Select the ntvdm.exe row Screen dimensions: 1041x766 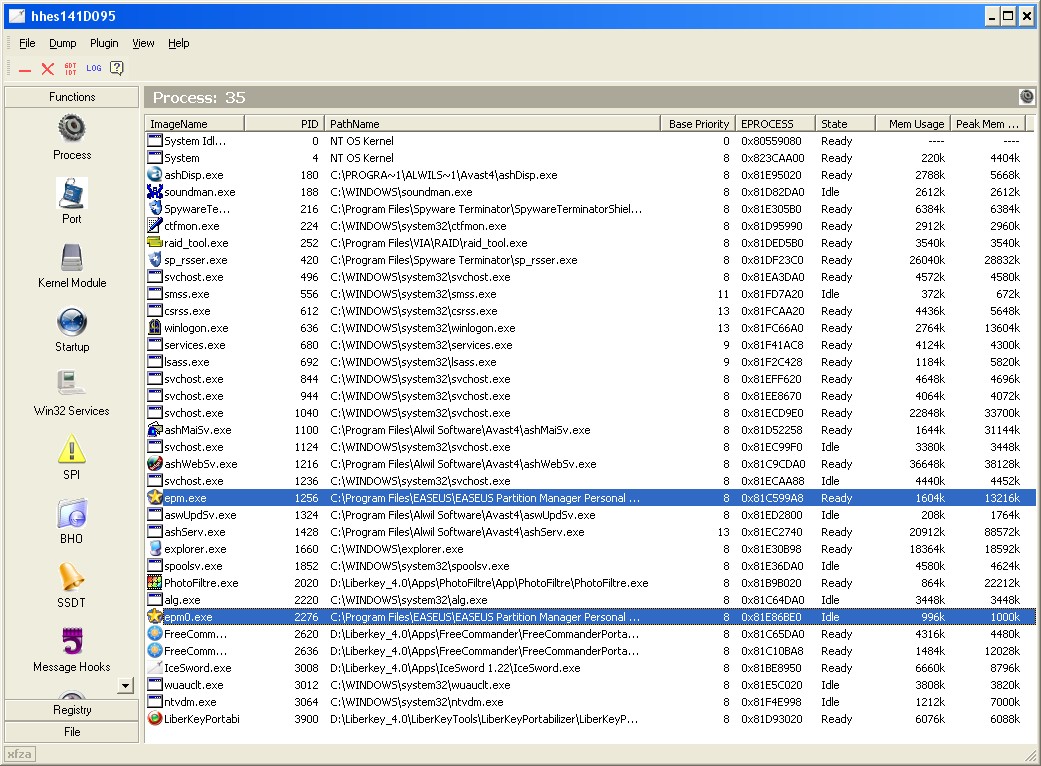point(590,702)
